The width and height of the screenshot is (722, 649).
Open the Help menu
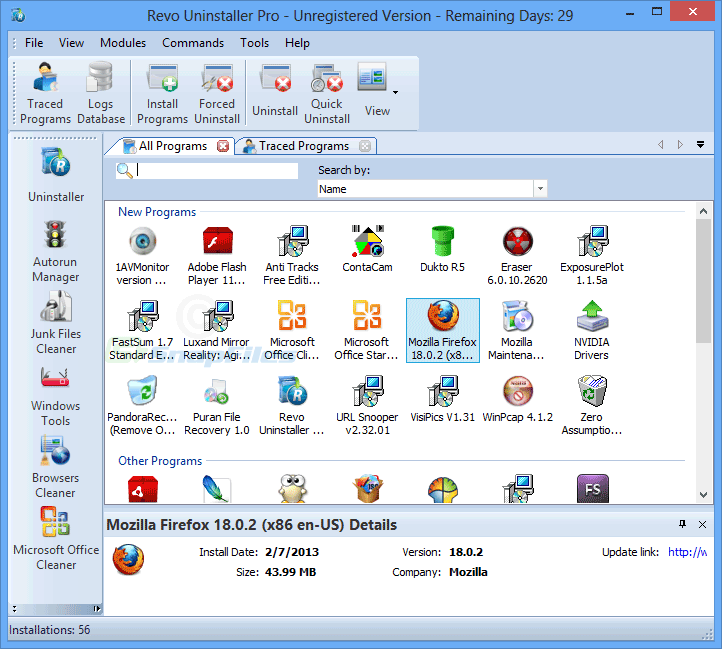point(297,43)
